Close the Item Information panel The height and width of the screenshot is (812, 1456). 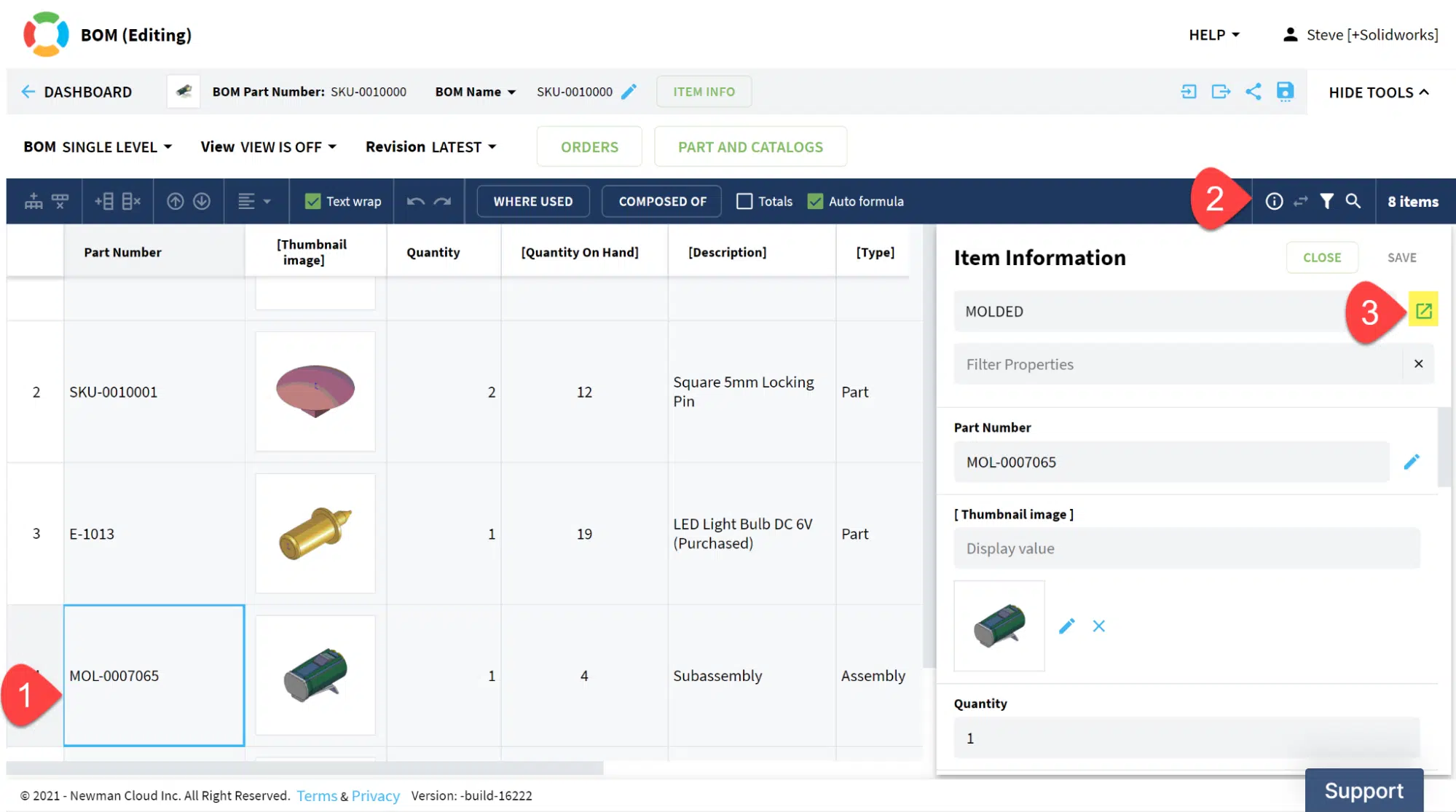1322,257
